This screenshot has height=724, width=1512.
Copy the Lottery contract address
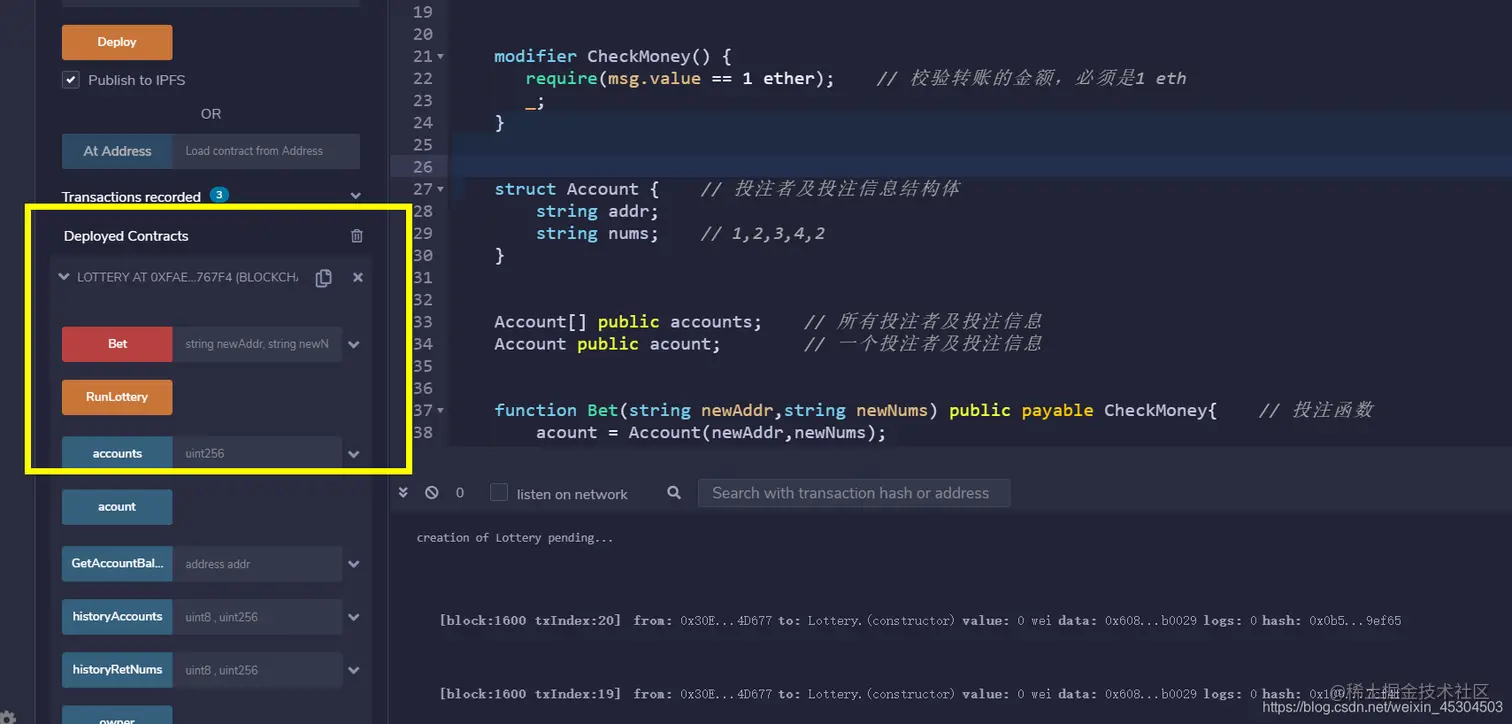323,278
